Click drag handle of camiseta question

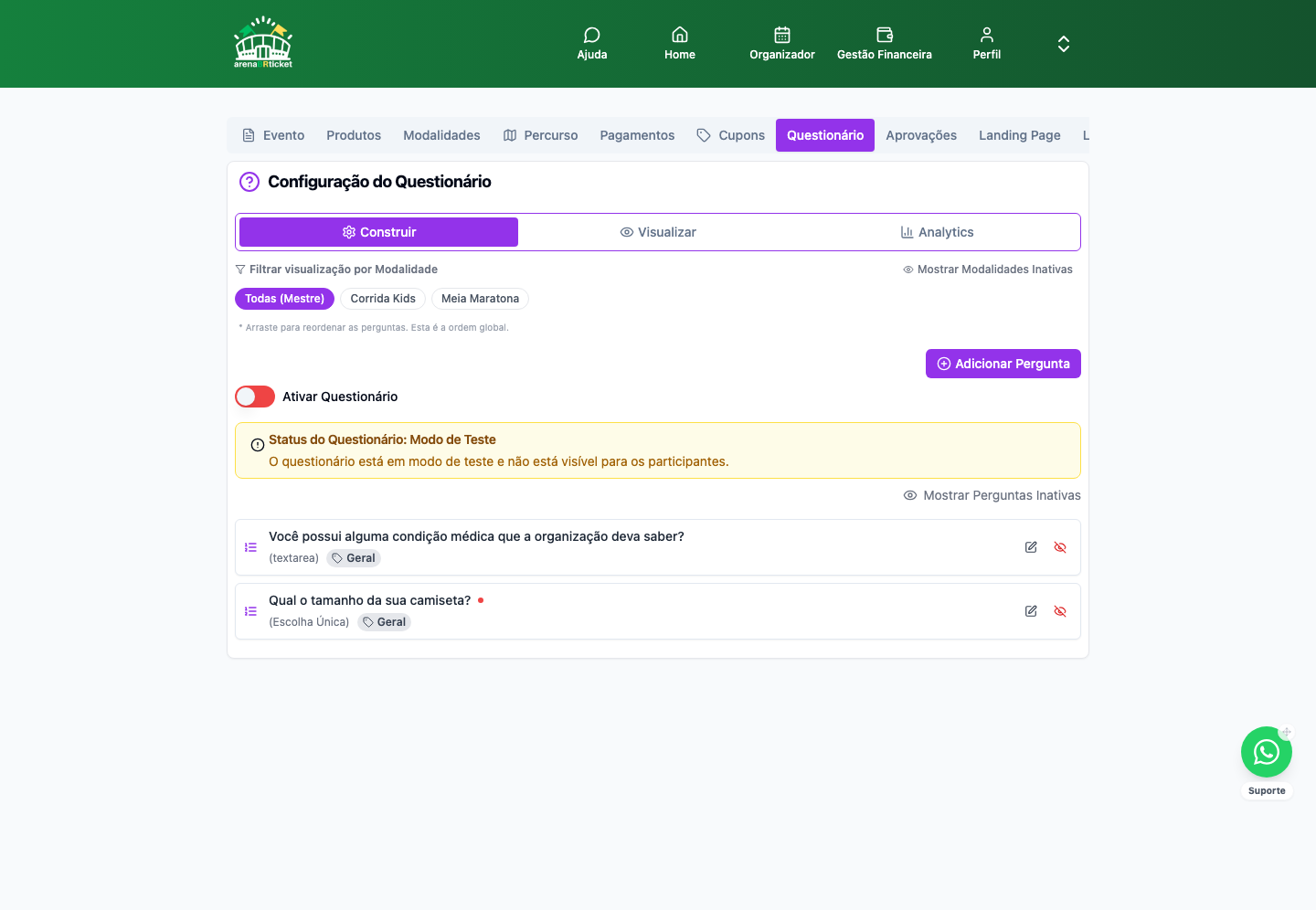tap(250, 611)
